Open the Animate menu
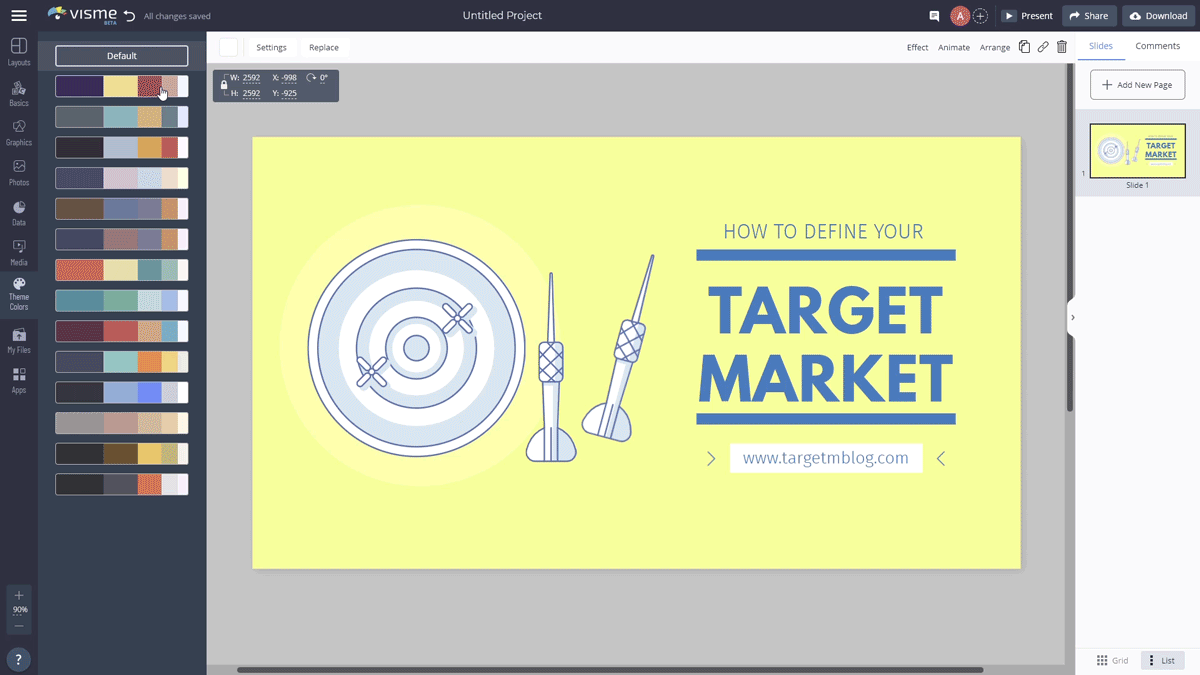This screenshot has width=1200, height=675. tap(954, 47)
